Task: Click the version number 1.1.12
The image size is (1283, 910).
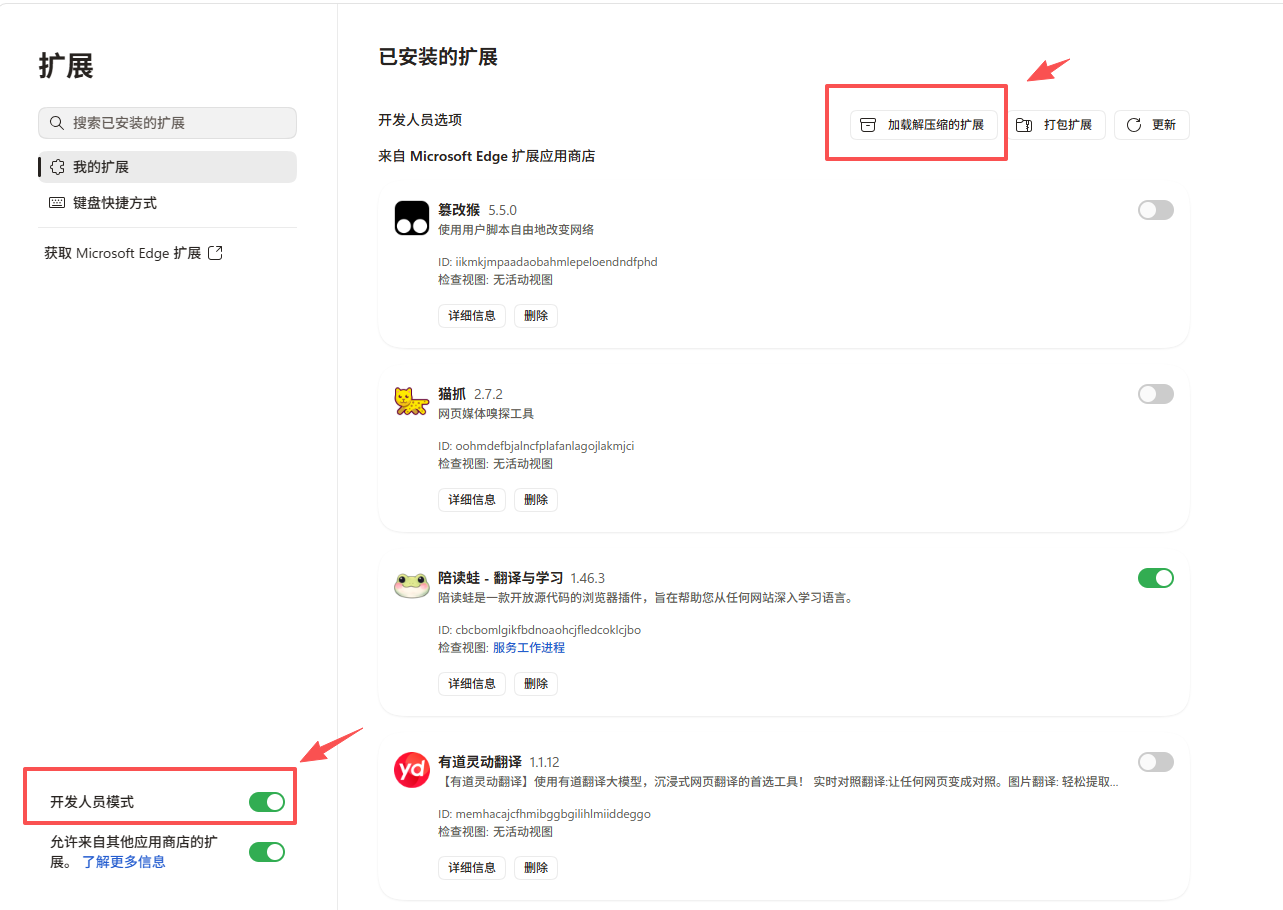Action: click(544, 763)
